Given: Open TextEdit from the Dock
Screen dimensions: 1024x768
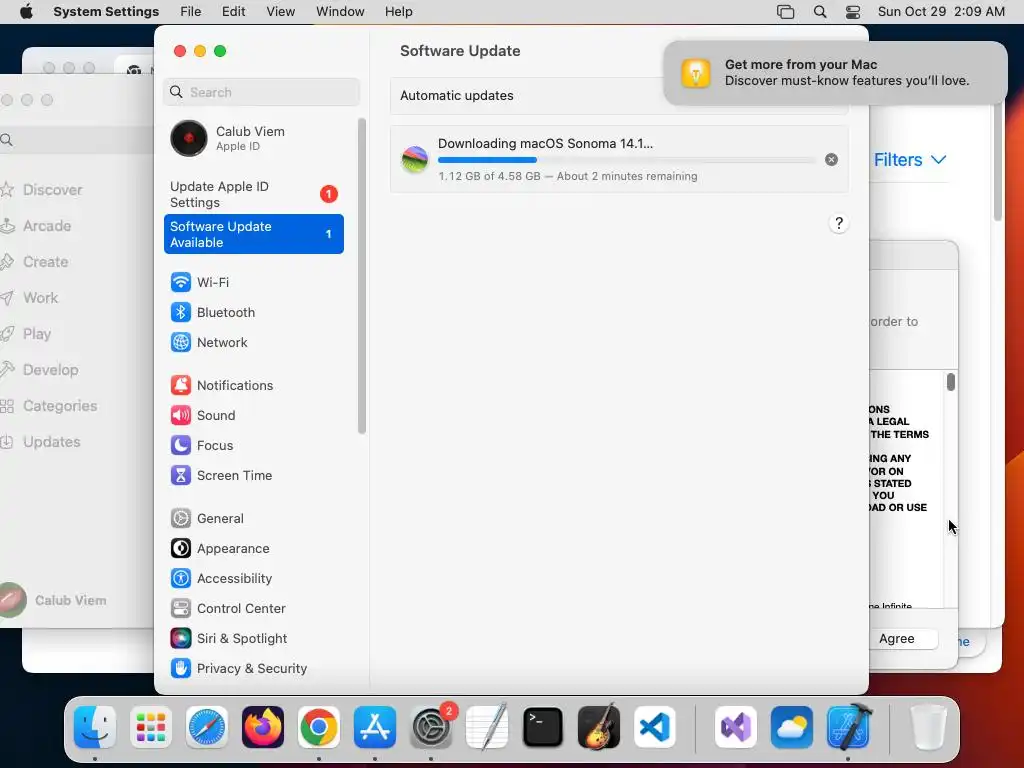Looking at the screenshot, I should point(487,727).
